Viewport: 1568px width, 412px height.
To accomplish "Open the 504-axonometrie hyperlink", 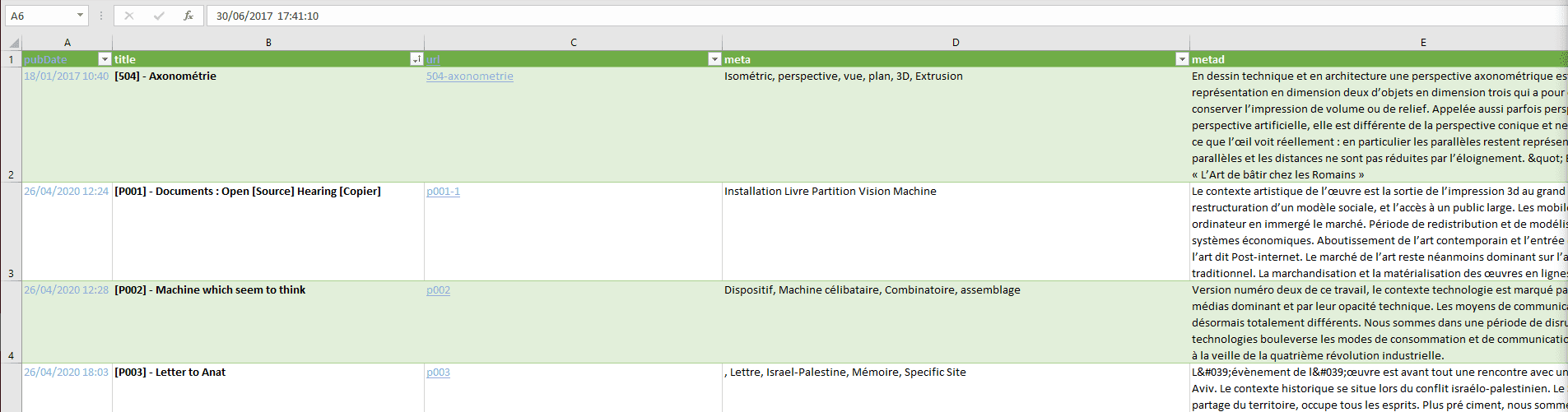I will (x=469, y=76).
